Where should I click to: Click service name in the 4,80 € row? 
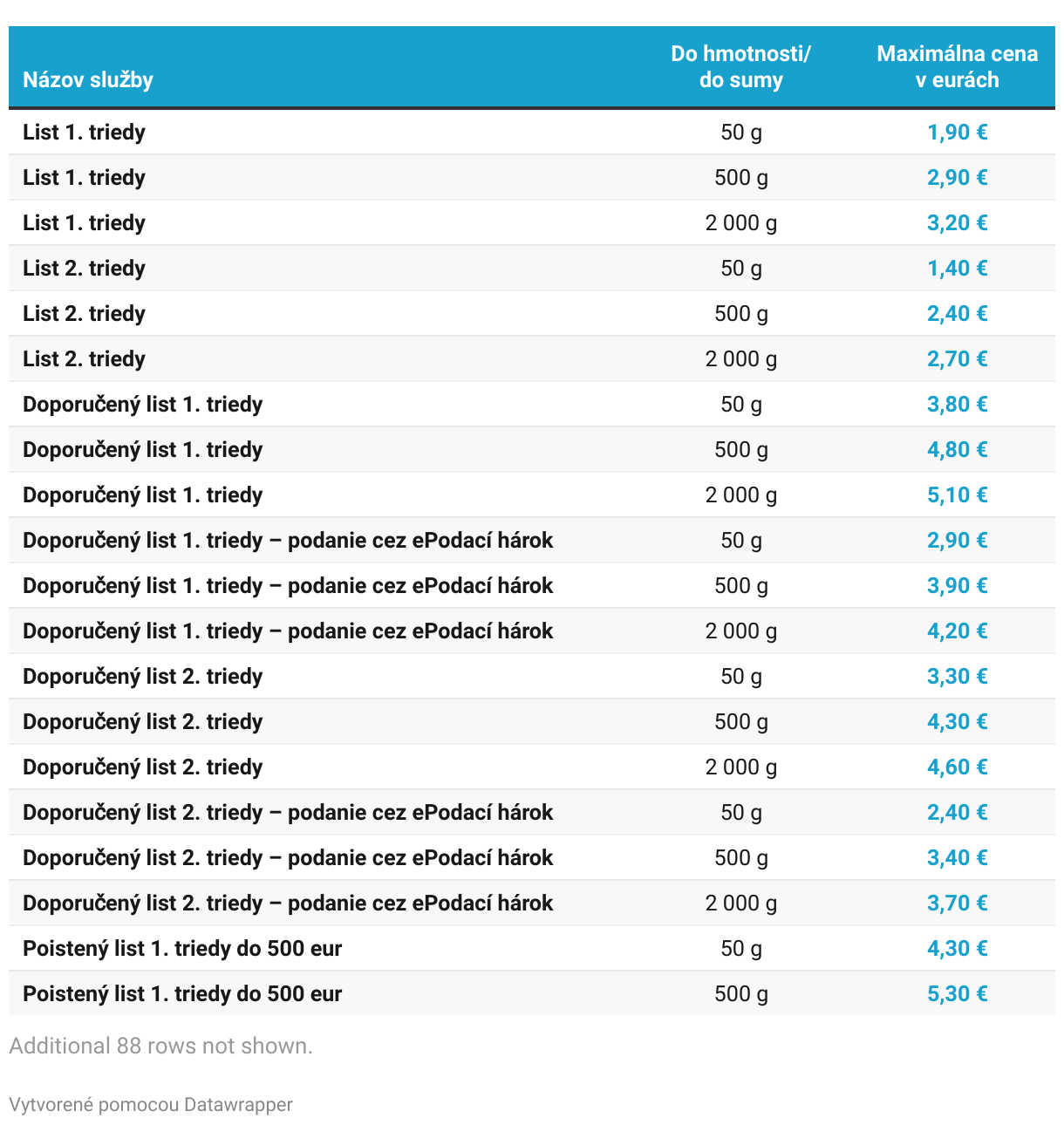[x=142, y=450]
